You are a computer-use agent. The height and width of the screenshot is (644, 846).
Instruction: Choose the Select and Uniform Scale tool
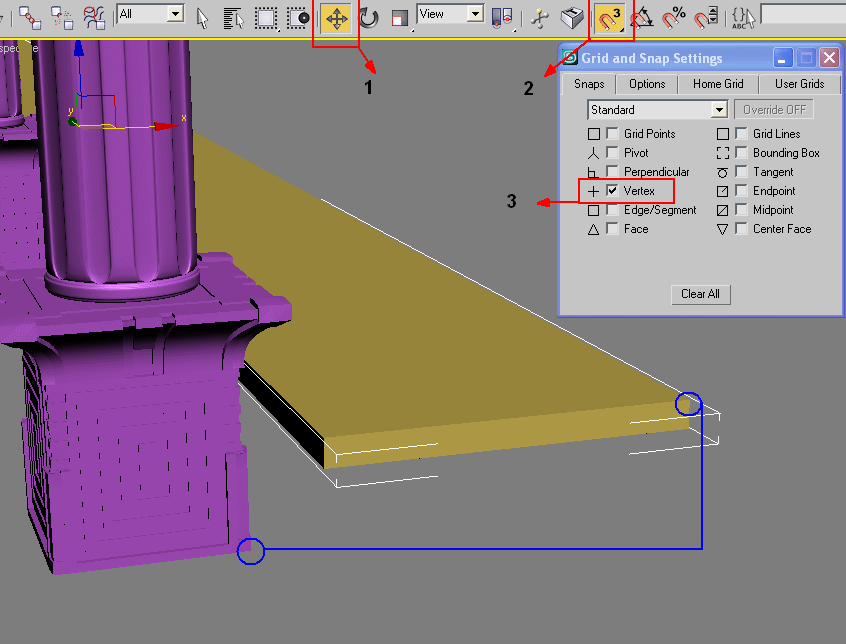(399, 17)
